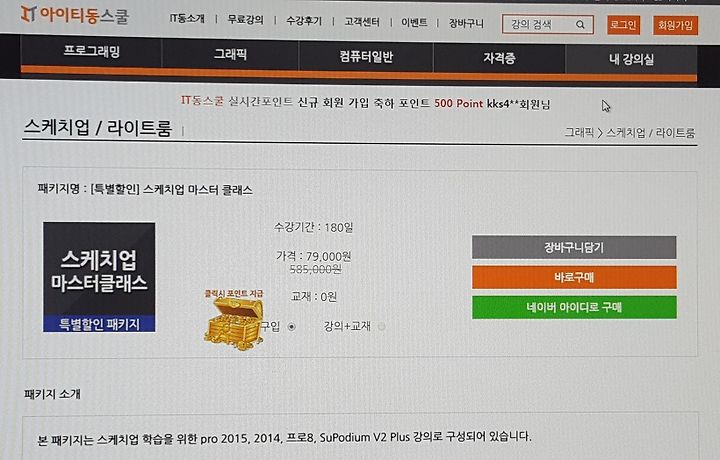Open the 수강후기 link

(x=304, y=21)
